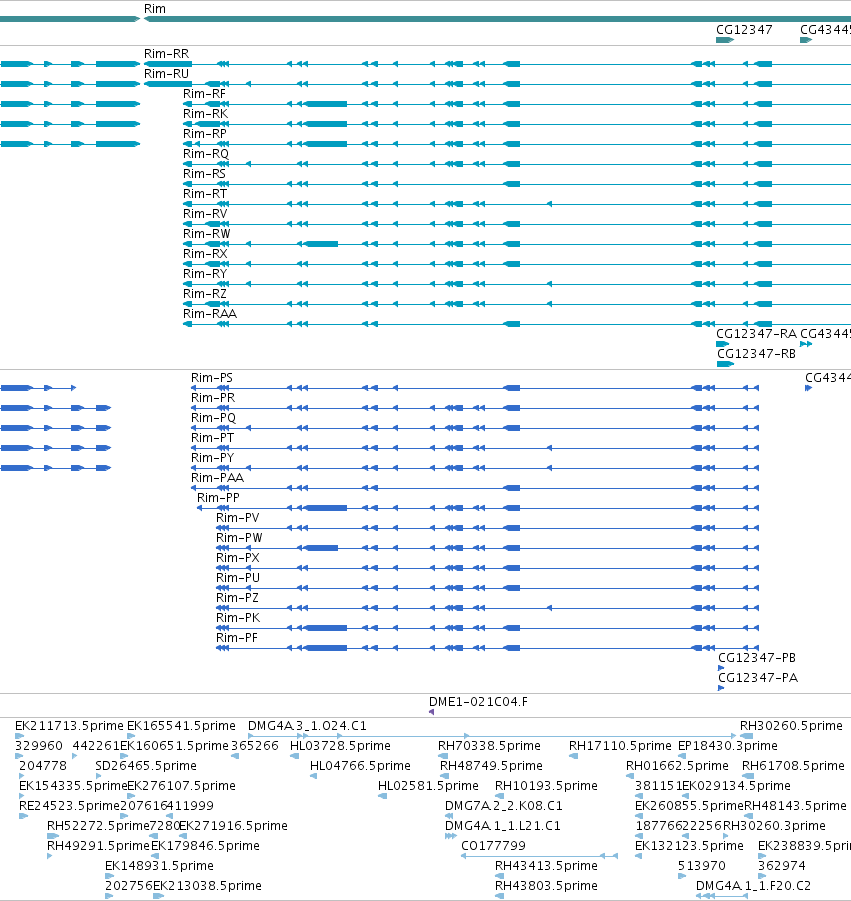Click the Rim-RS transcript label

[x=204, y=174]
